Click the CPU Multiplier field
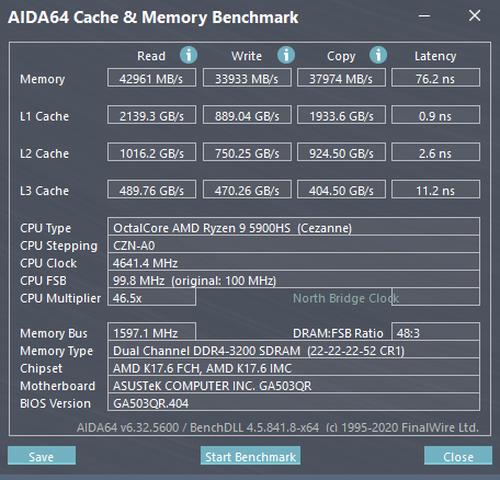This screenshot has width=500, height=480. tap(152, 297)
